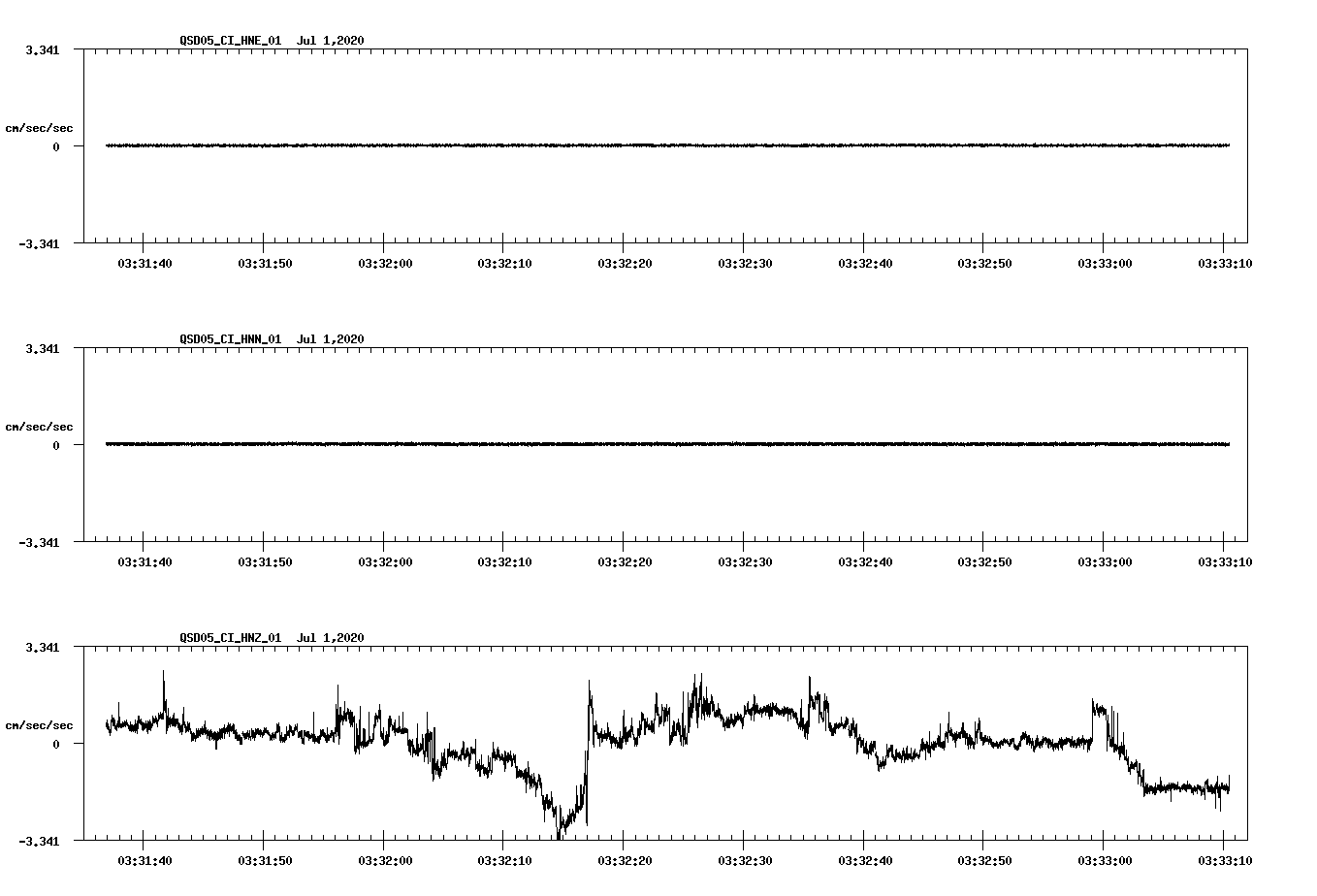Click 03:32:30 time label under HNE plot
This screenshot has width=1317, height=896.
[x=745, y=263]
